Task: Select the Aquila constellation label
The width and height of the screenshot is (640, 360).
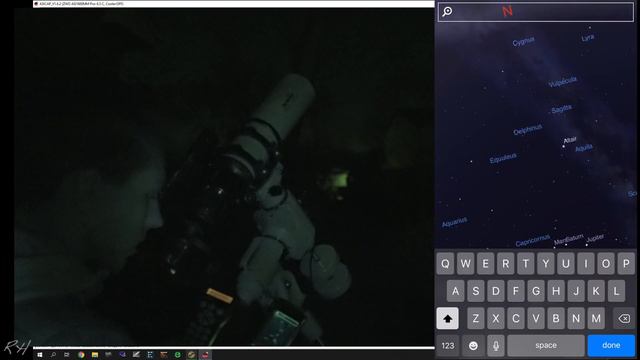Action: pyautogui.click(x=584, y=148)
